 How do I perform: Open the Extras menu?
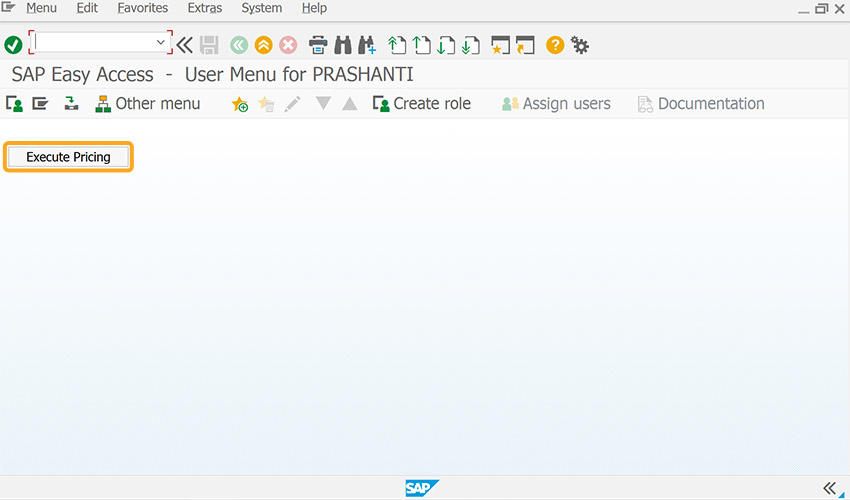coord(205,8)
